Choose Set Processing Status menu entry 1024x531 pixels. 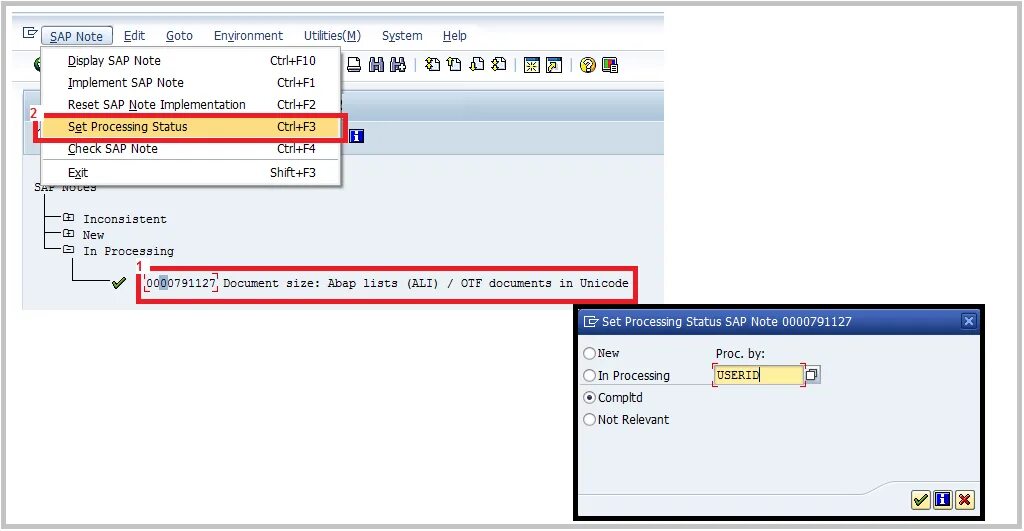[x=191, y=127]
